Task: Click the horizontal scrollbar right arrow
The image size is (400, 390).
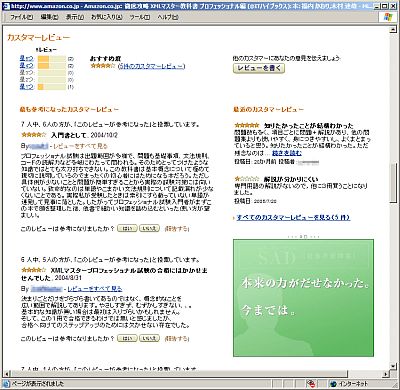Action: 385,374
